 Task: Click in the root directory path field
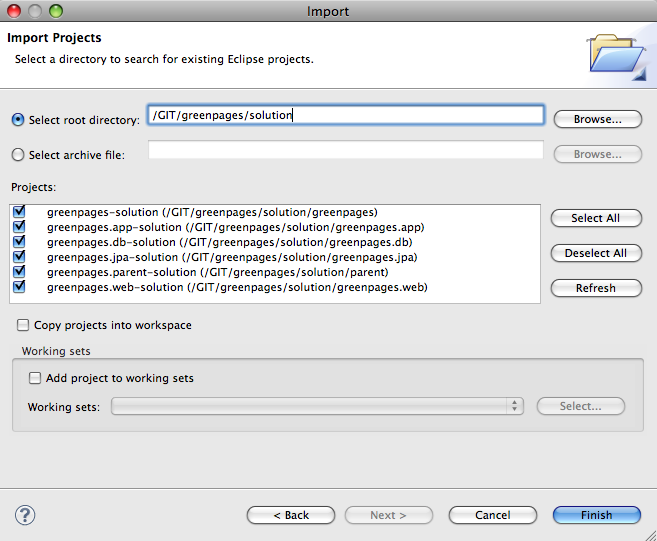(x=346, y=115)
